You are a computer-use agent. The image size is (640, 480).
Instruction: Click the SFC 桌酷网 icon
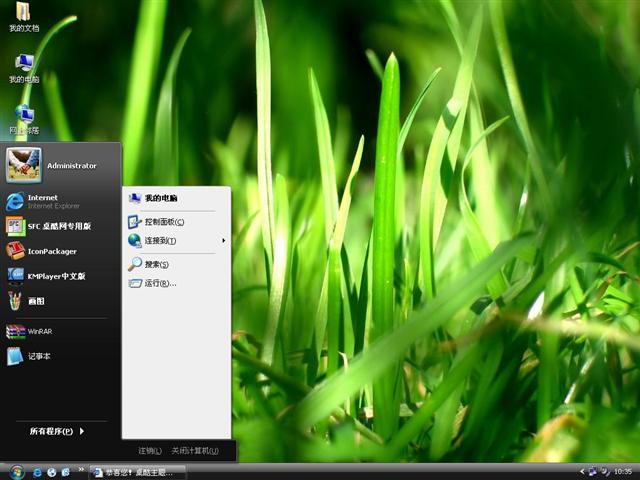click(x=16, y=226)
